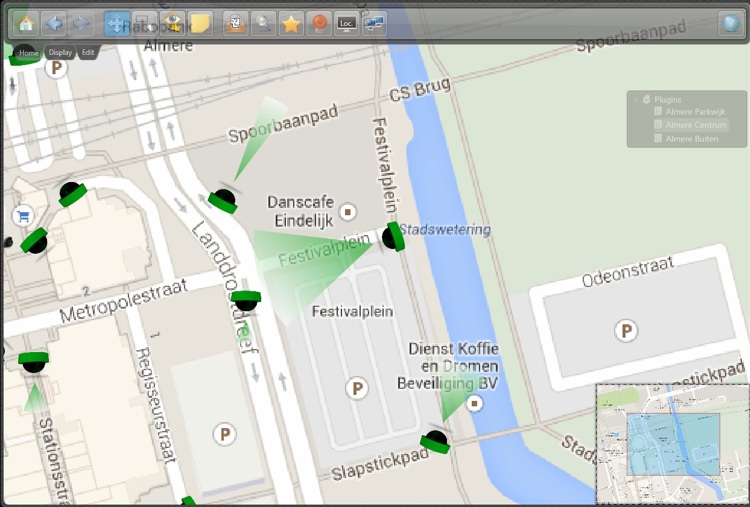The image size is (750, 507).
Task: Open the yellow sticky note tool
Action: [200, 23]
